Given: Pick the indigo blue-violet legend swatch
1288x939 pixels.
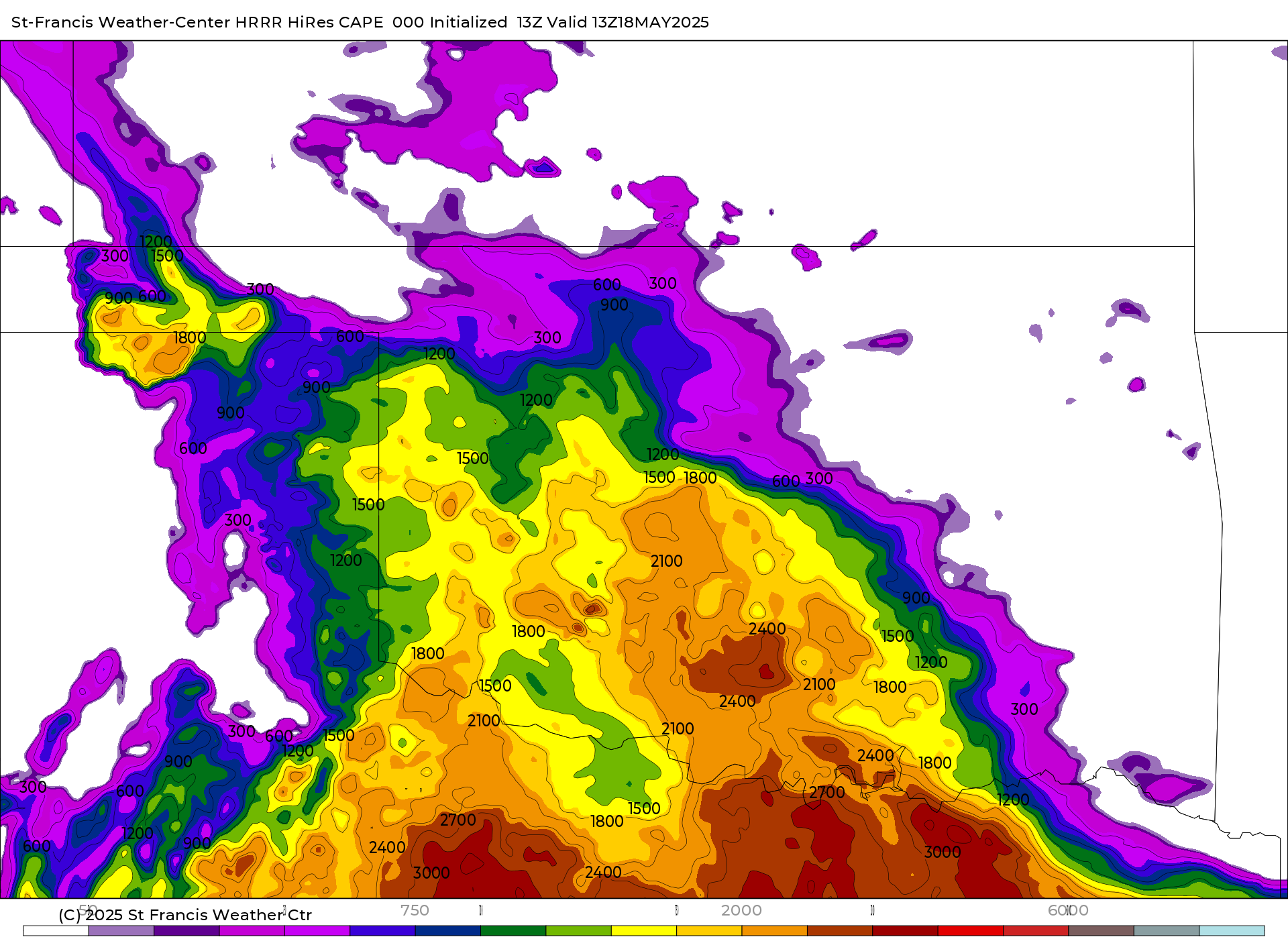Looking at the screenshot, I should coord(382,931).
